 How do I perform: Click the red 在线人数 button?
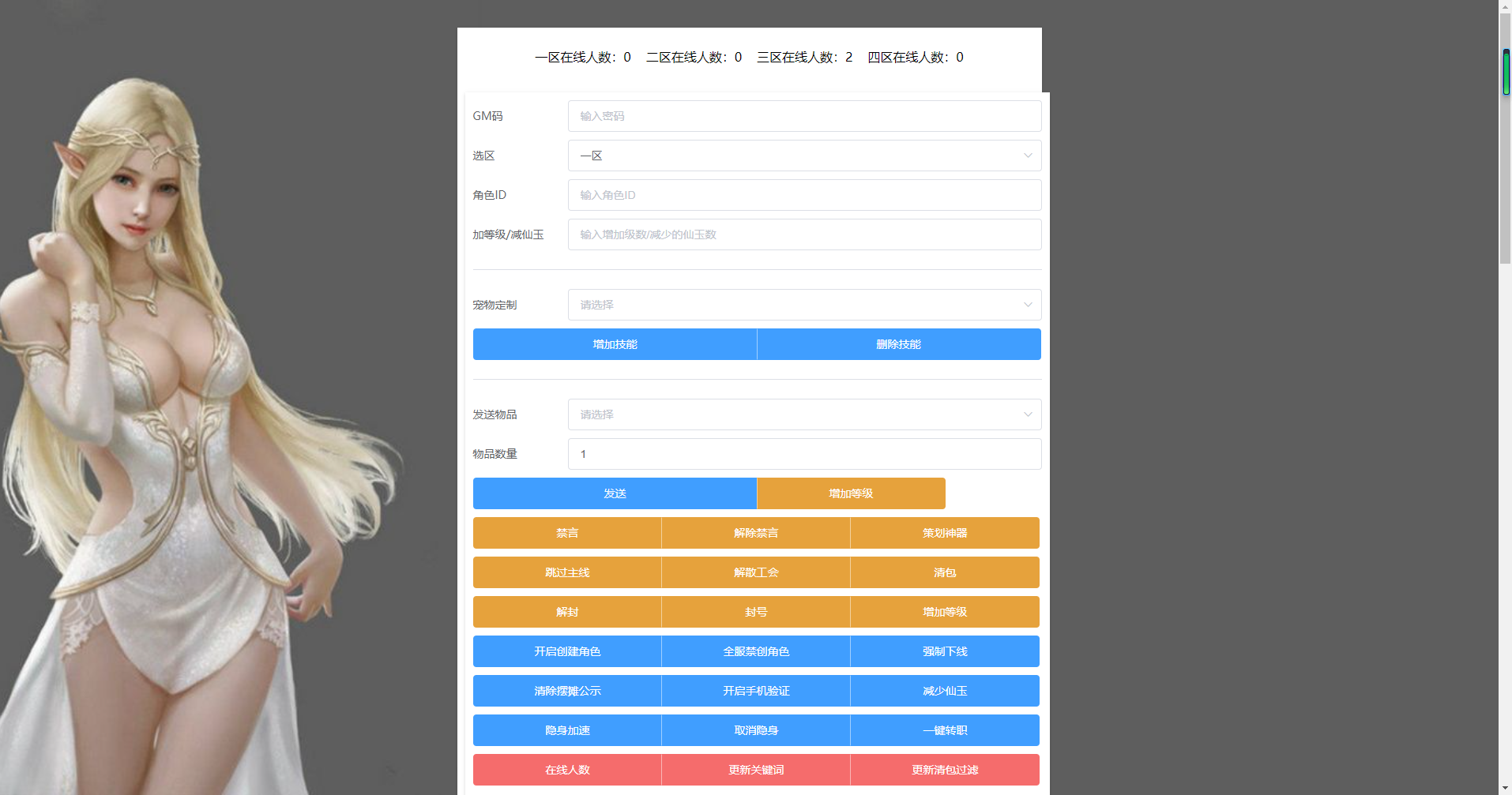click(567, 770)
